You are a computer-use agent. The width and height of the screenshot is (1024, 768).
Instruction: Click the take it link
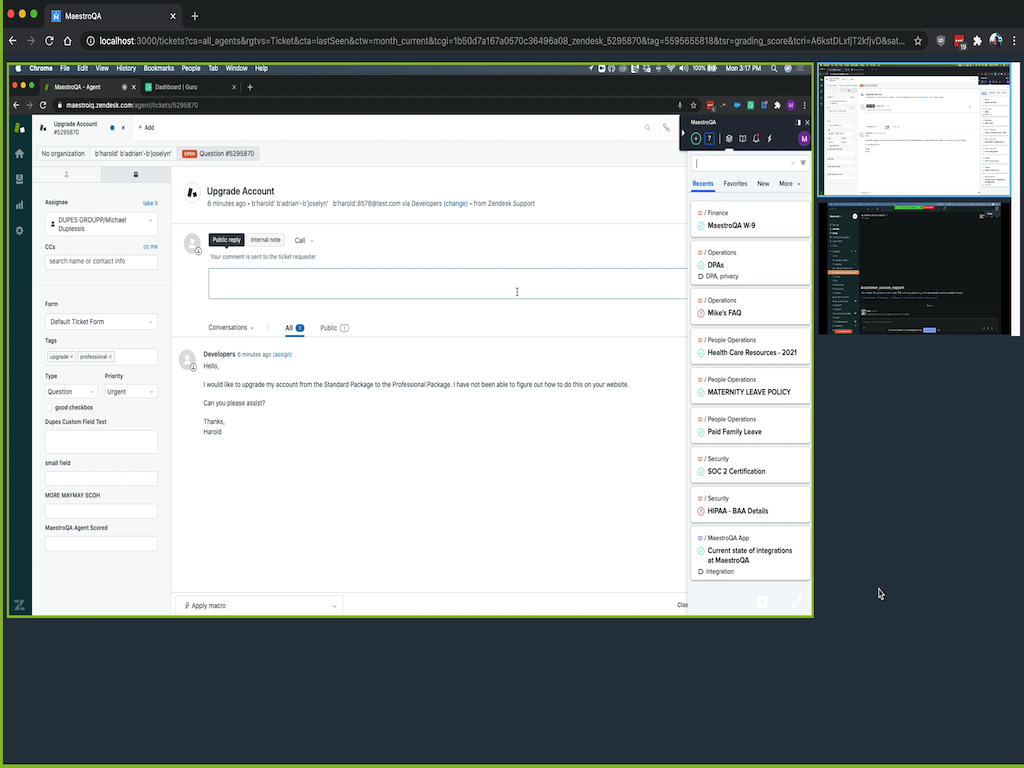(x=150, y=203)
